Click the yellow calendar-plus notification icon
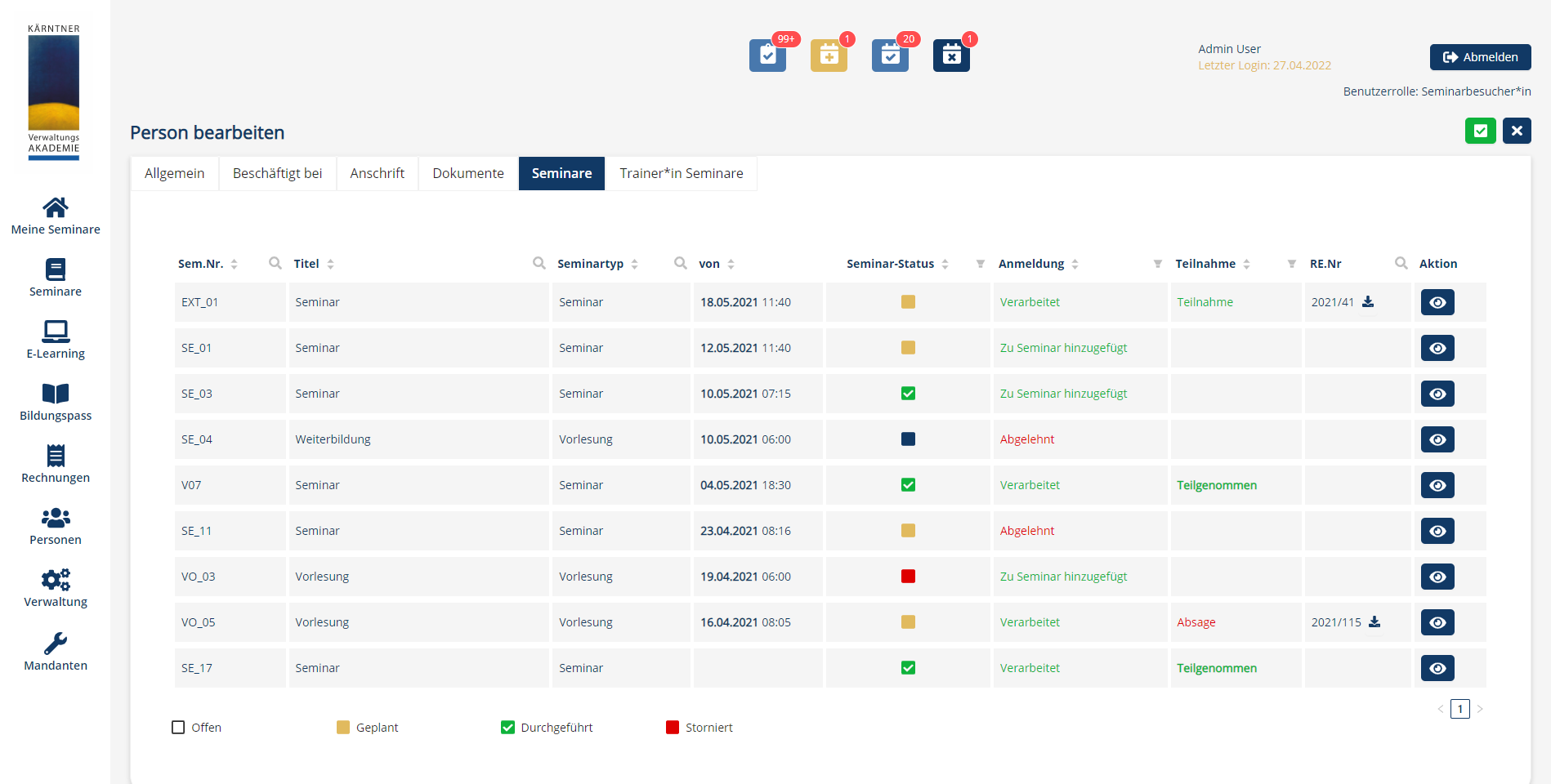The image size is (1551, 784). 829,56
